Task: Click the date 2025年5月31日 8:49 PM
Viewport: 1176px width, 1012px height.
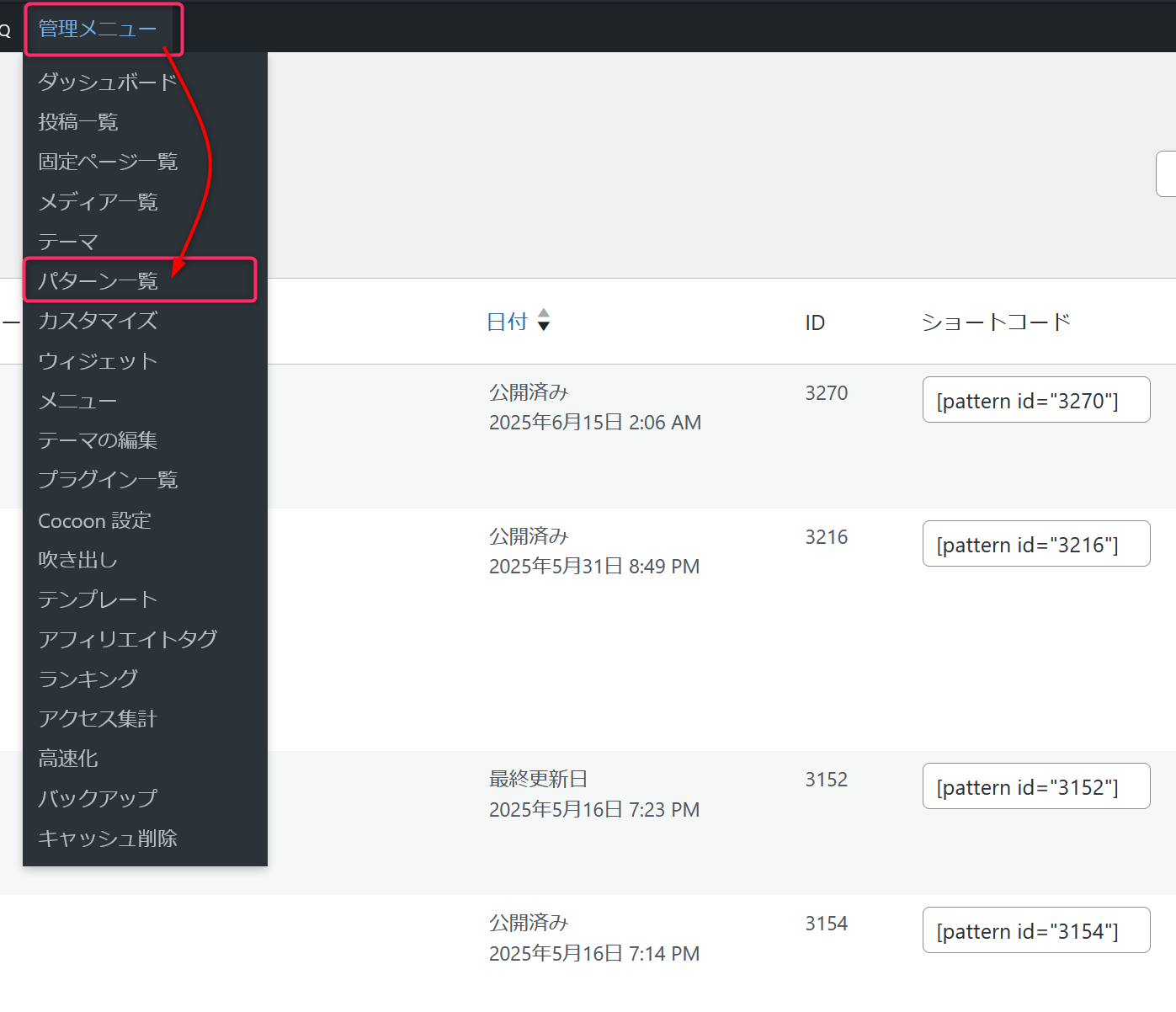Action: click(x=594, y=567)
